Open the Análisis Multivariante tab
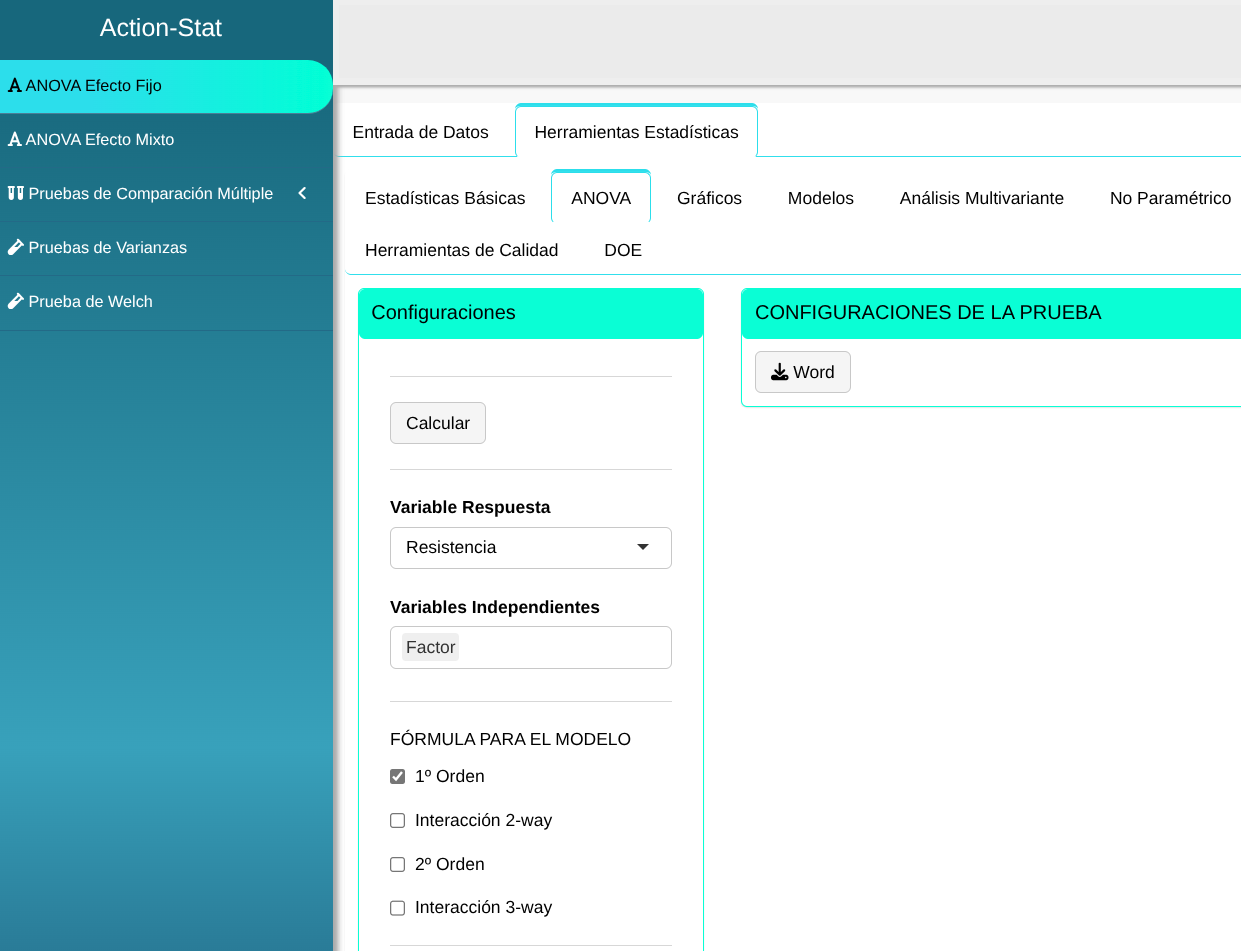Image resolution: width=1241 pixels, height=951 pixels. pyautogui.click(x=981, y=198)
